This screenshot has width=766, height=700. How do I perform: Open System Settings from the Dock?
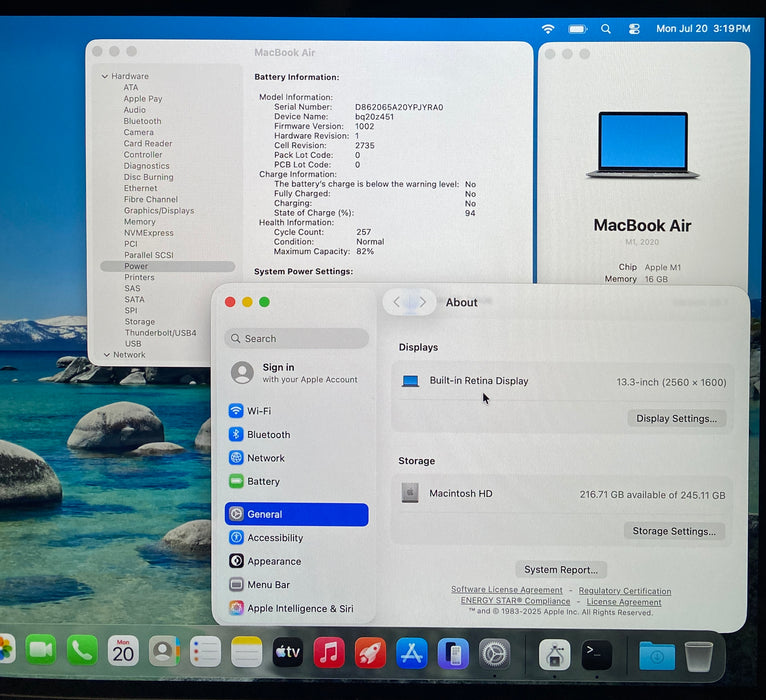click(494, 654)
